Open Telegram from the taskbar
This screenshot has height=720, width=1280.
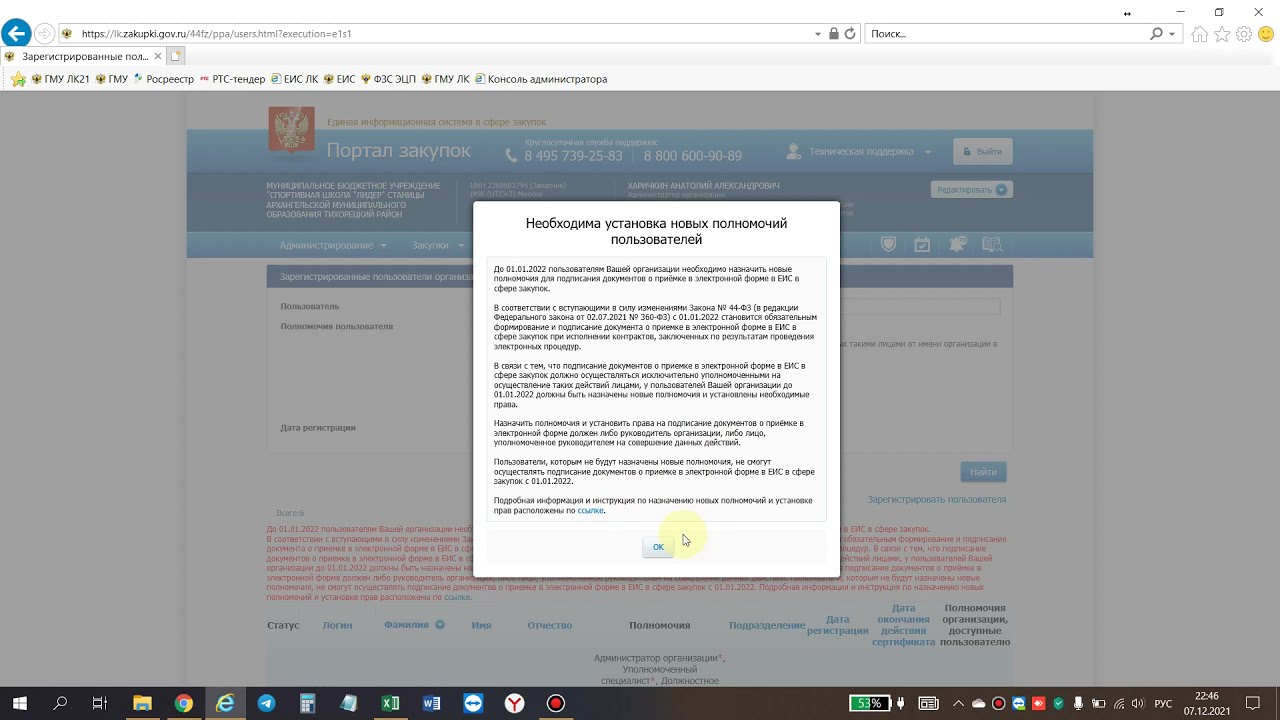coord(266,703)
